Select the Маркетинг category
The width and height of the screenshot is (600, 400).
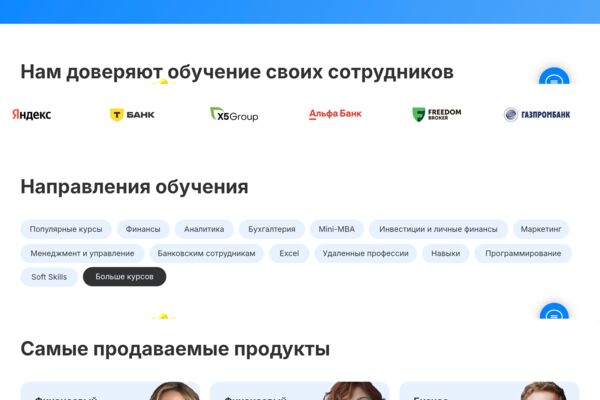click(x=541, y=229)
